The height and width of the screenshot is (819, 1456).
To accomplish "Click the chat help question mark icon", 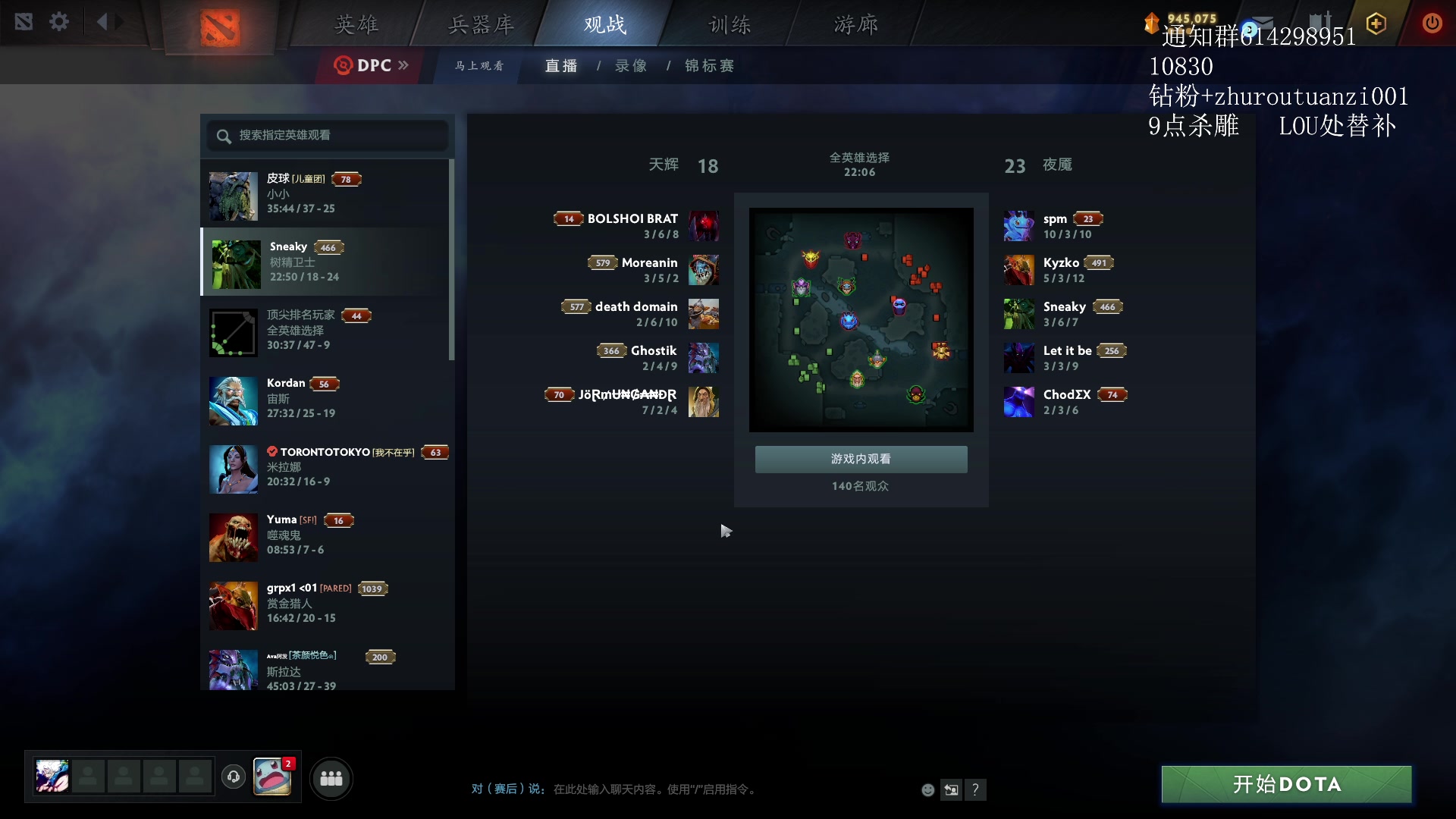I will tap(975, 789).
